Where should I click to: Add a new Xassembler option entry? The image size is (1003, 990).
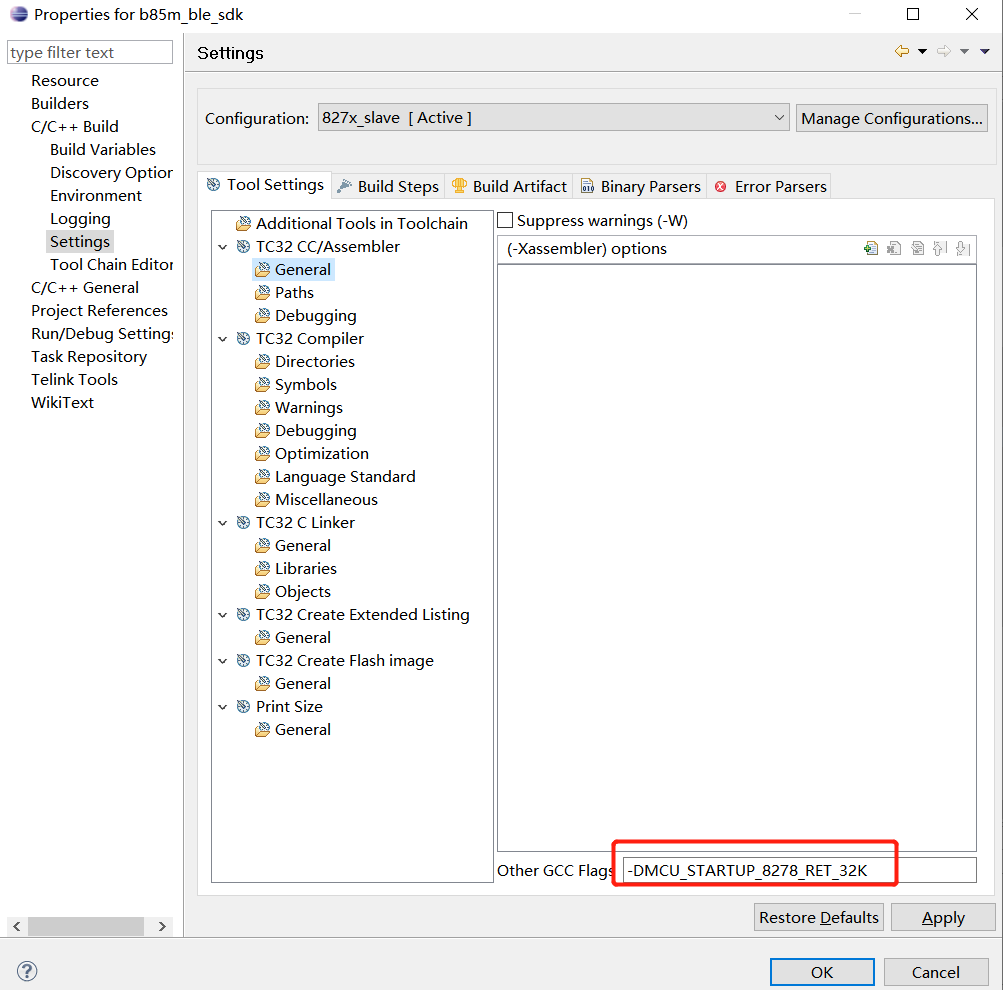click(x=870, y=248)
